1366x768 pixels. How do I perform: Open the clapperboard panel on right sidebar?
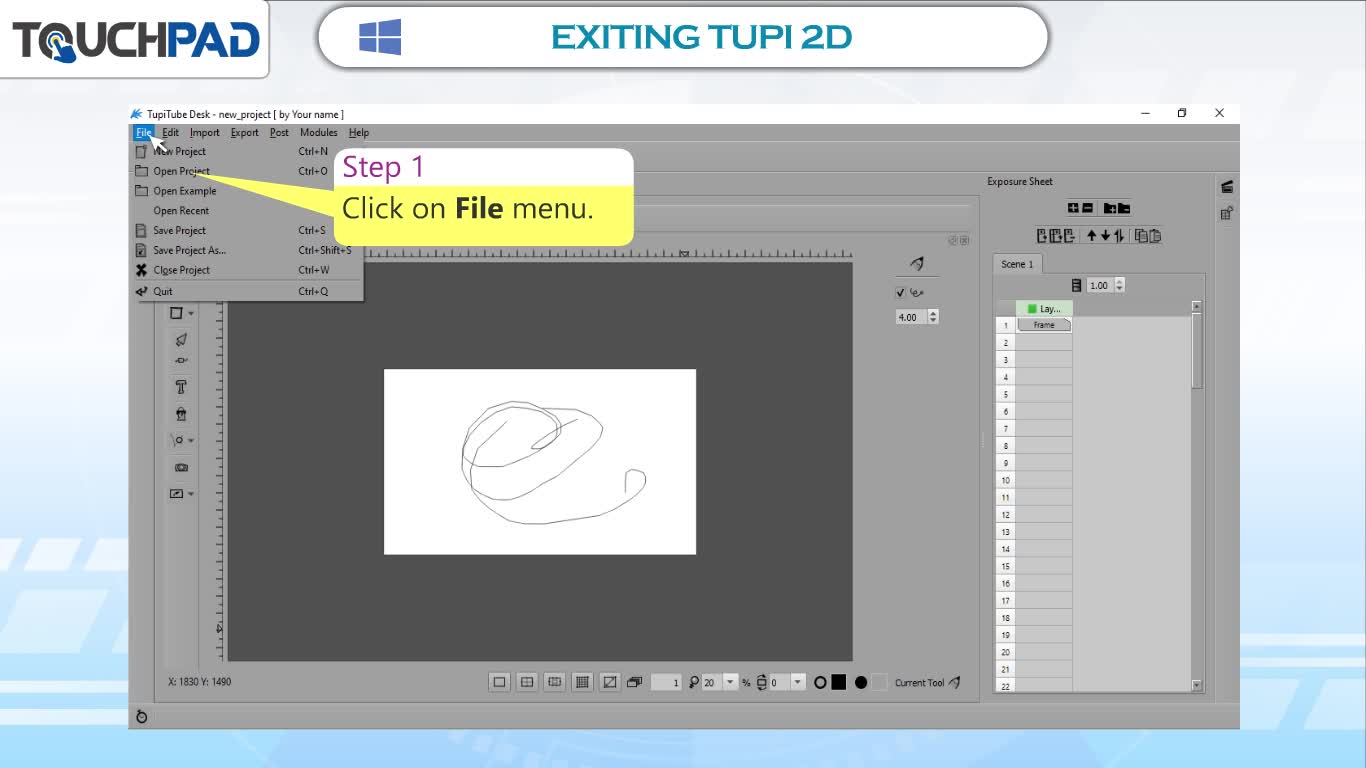coord(1227,187)
